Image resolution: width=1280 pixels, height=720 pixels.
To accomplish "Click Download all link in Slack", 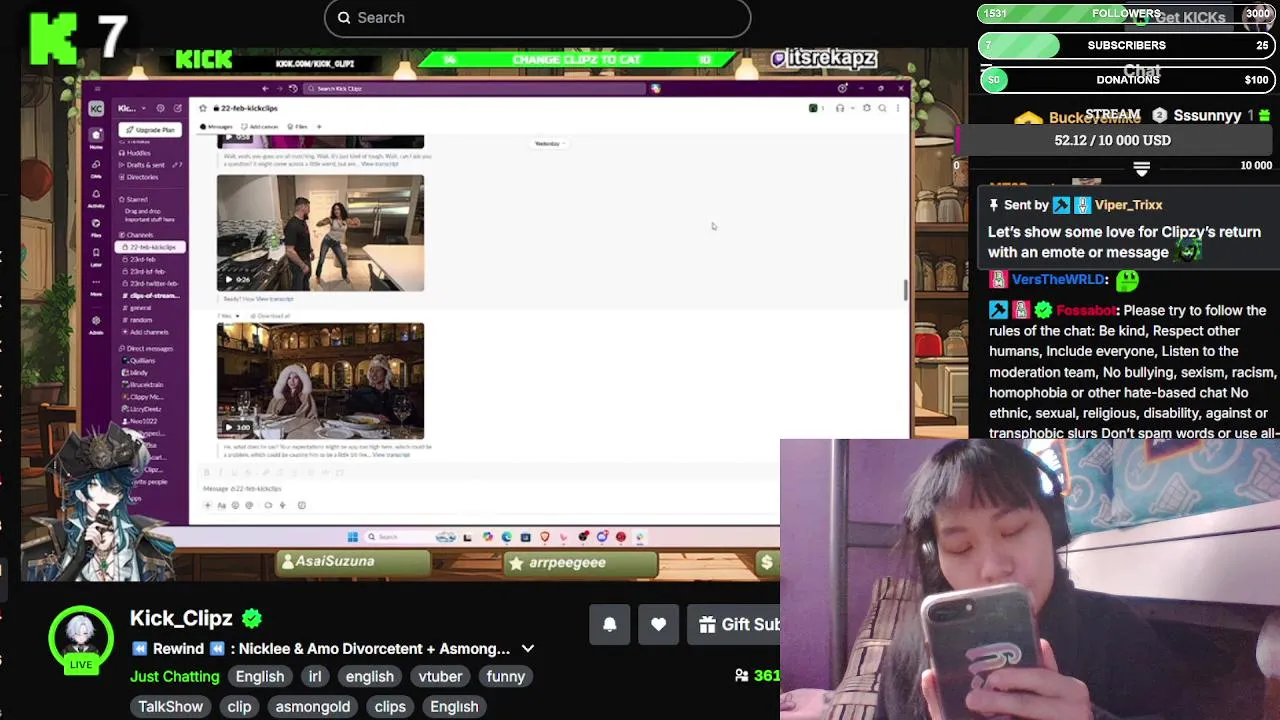I will point(270,316).
